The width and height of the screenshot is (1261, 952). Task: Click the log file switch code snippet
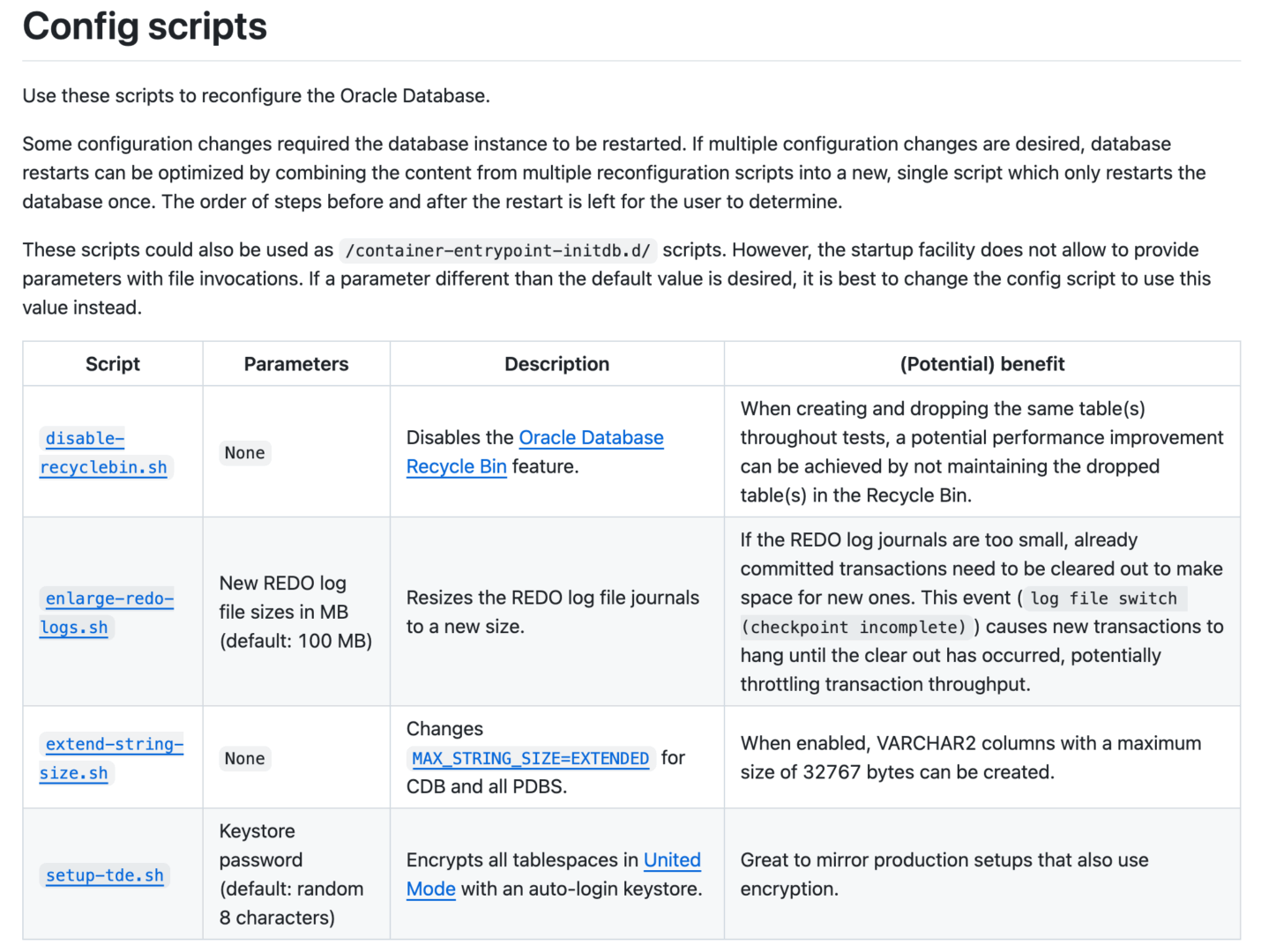1103,599
